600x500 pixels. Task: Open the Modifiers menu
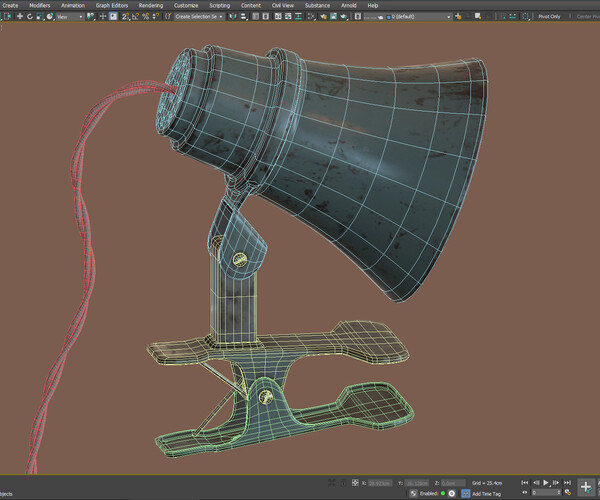[39, 5]
